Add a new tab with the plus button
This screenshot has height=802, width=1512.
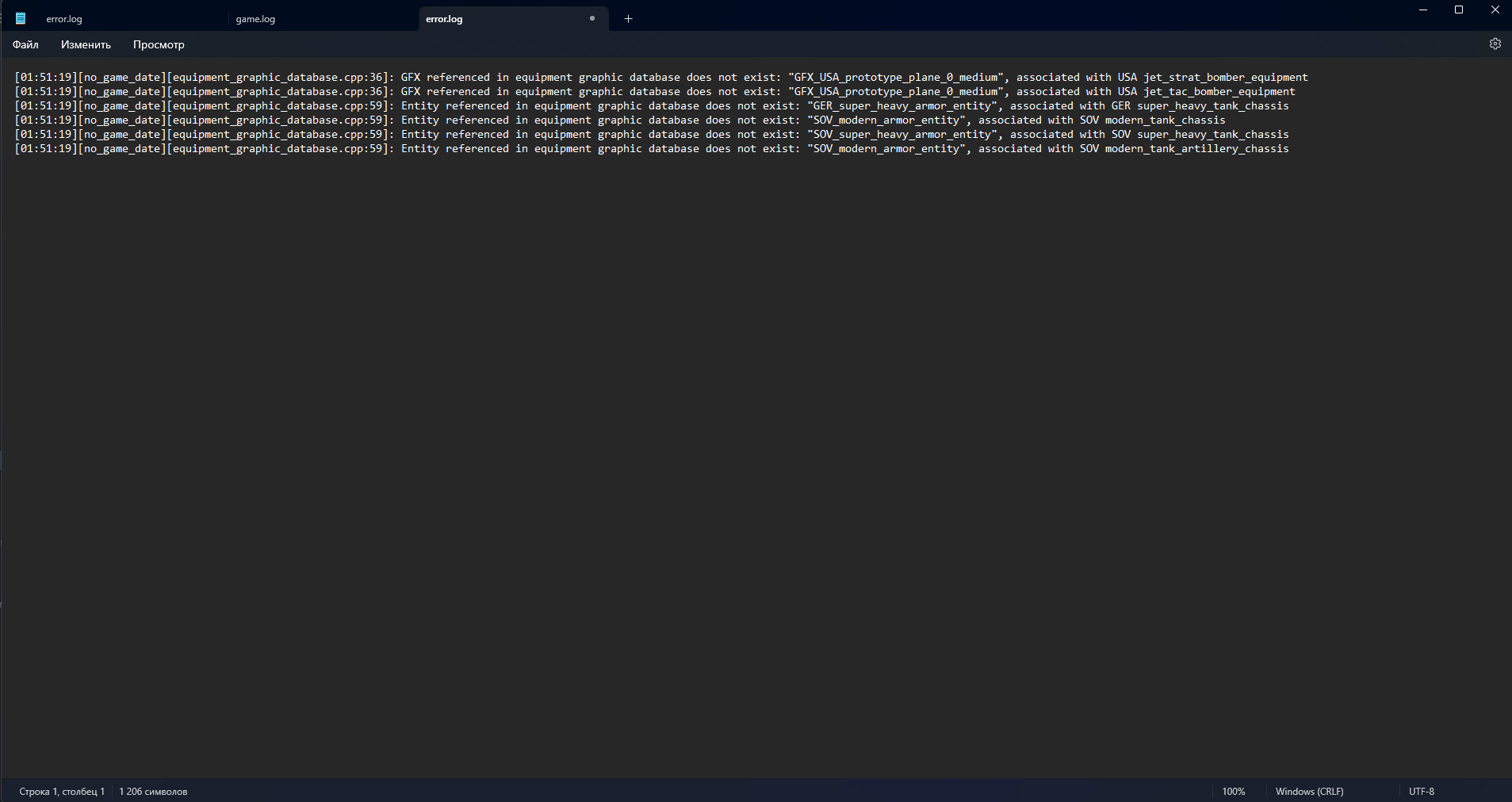click(x=628, y=18)
